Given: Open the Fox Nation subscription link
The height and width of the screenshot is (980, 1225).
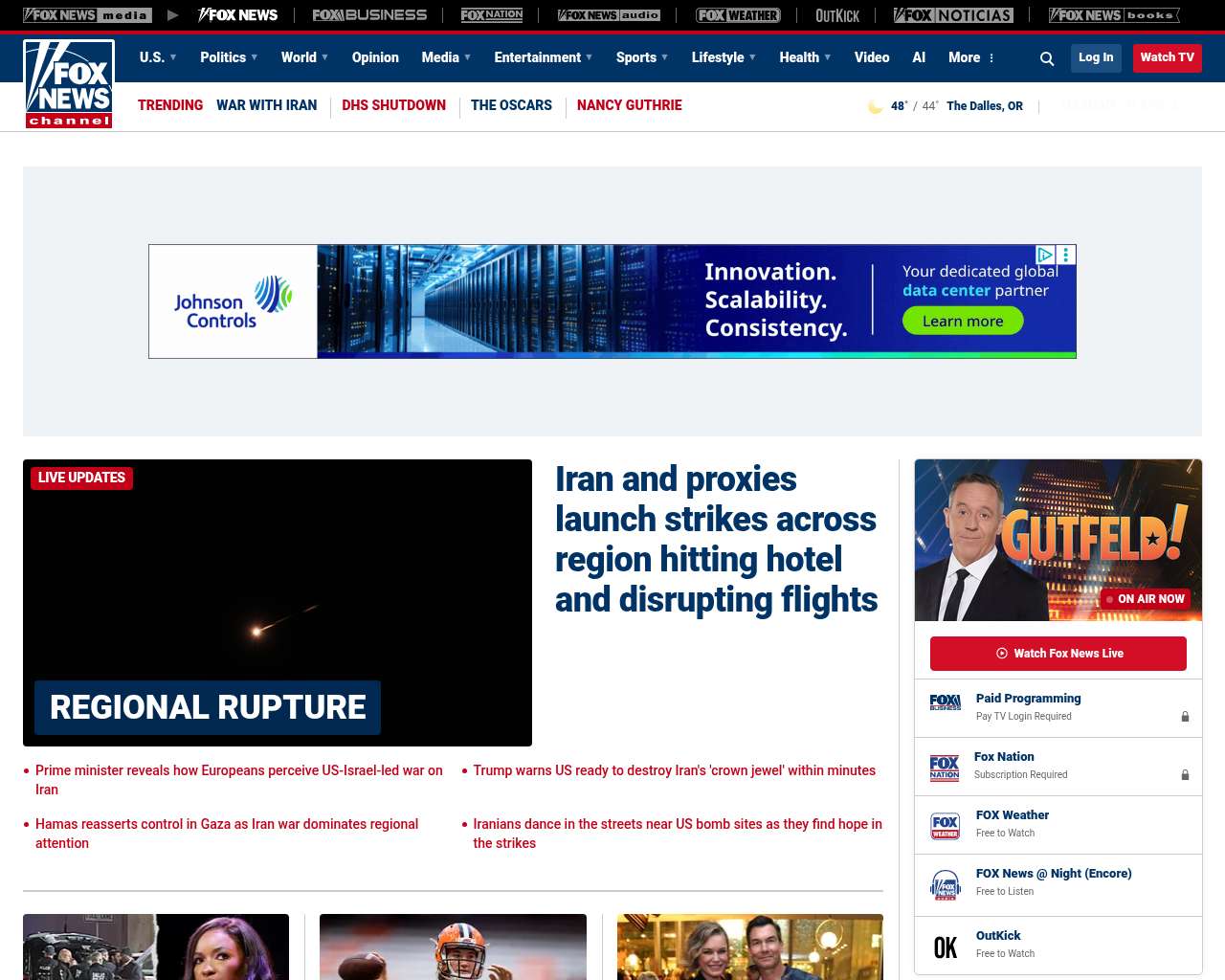Looking at the screenshot, I should [1004, 757].
